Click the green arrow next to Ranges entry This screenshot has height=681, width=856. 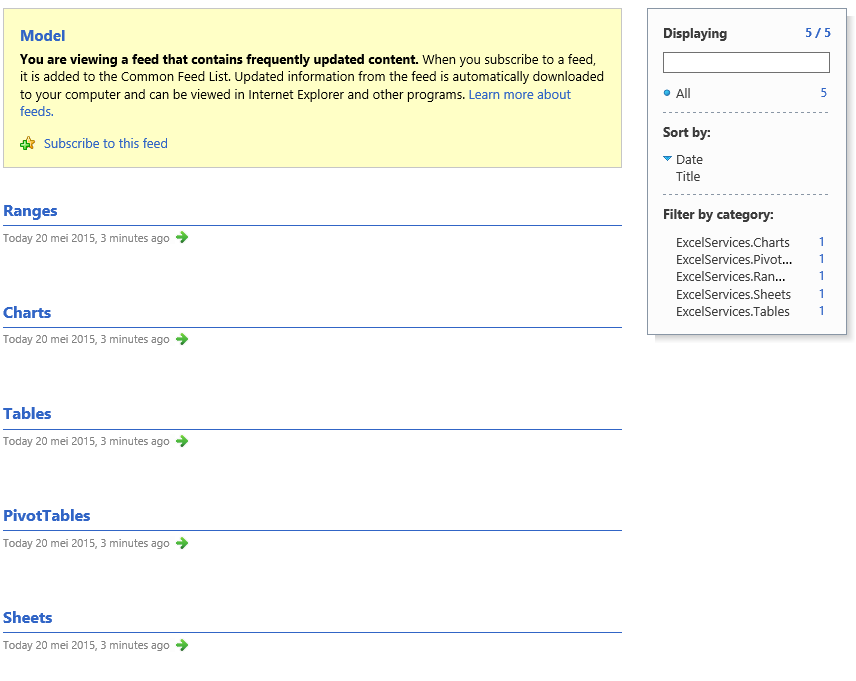point(182,238)
